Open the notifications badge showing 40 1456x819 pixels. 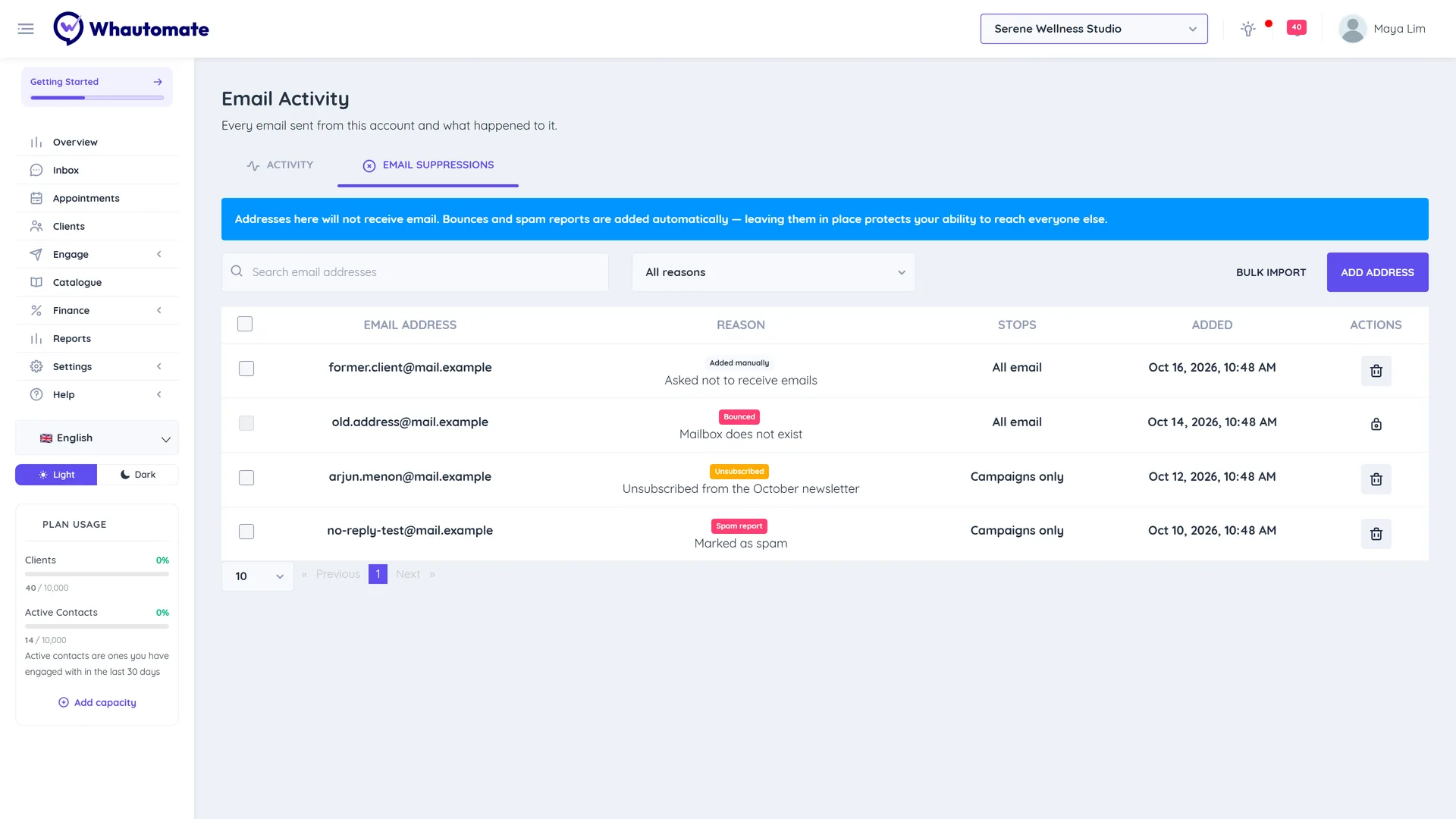(1297, 28)
